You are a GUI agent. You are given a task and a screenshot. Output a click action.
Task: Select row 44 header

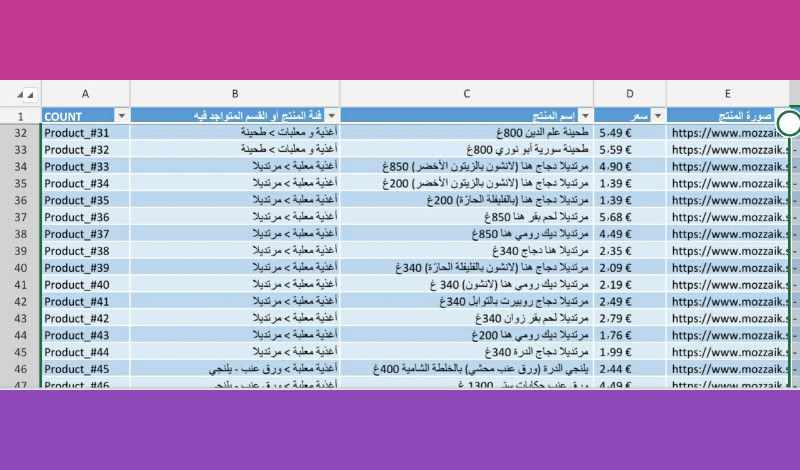[20, 335]
